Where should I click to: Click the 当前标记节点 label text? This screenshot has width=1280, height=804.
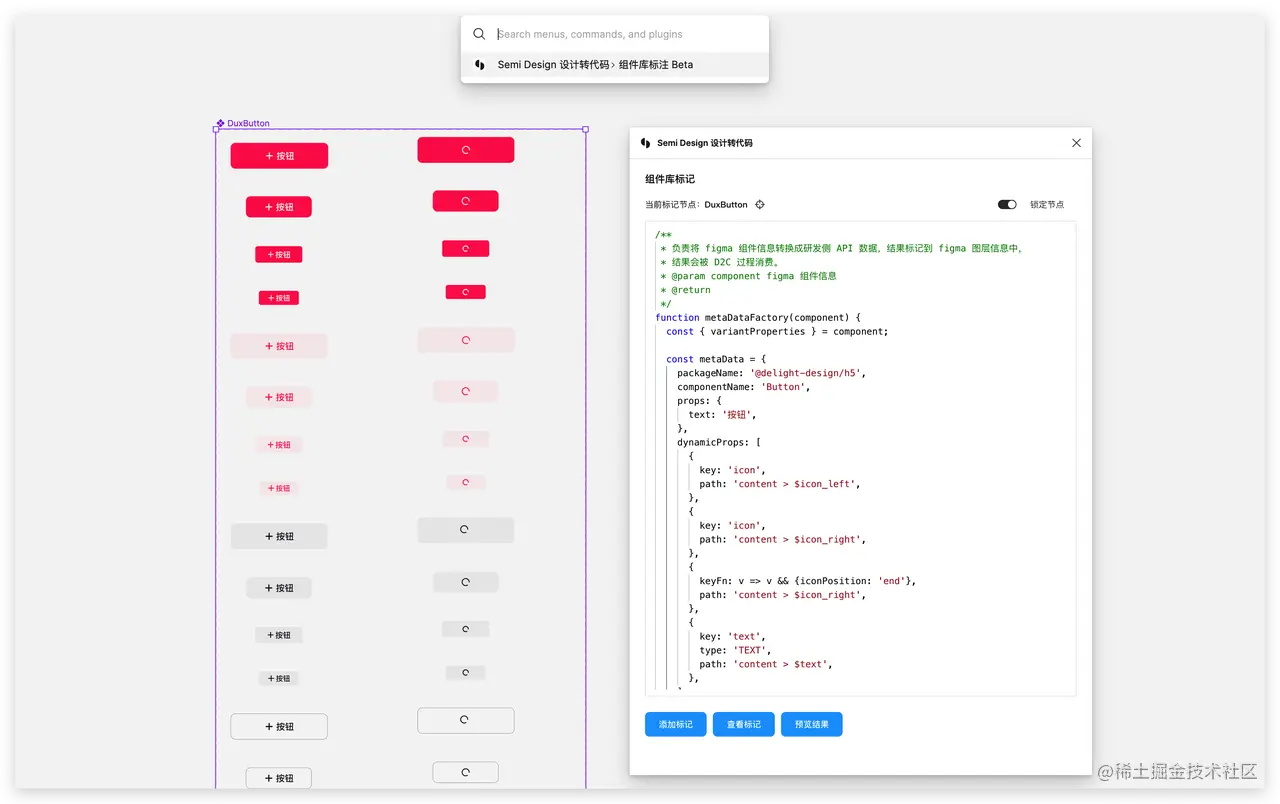(672, 205)
